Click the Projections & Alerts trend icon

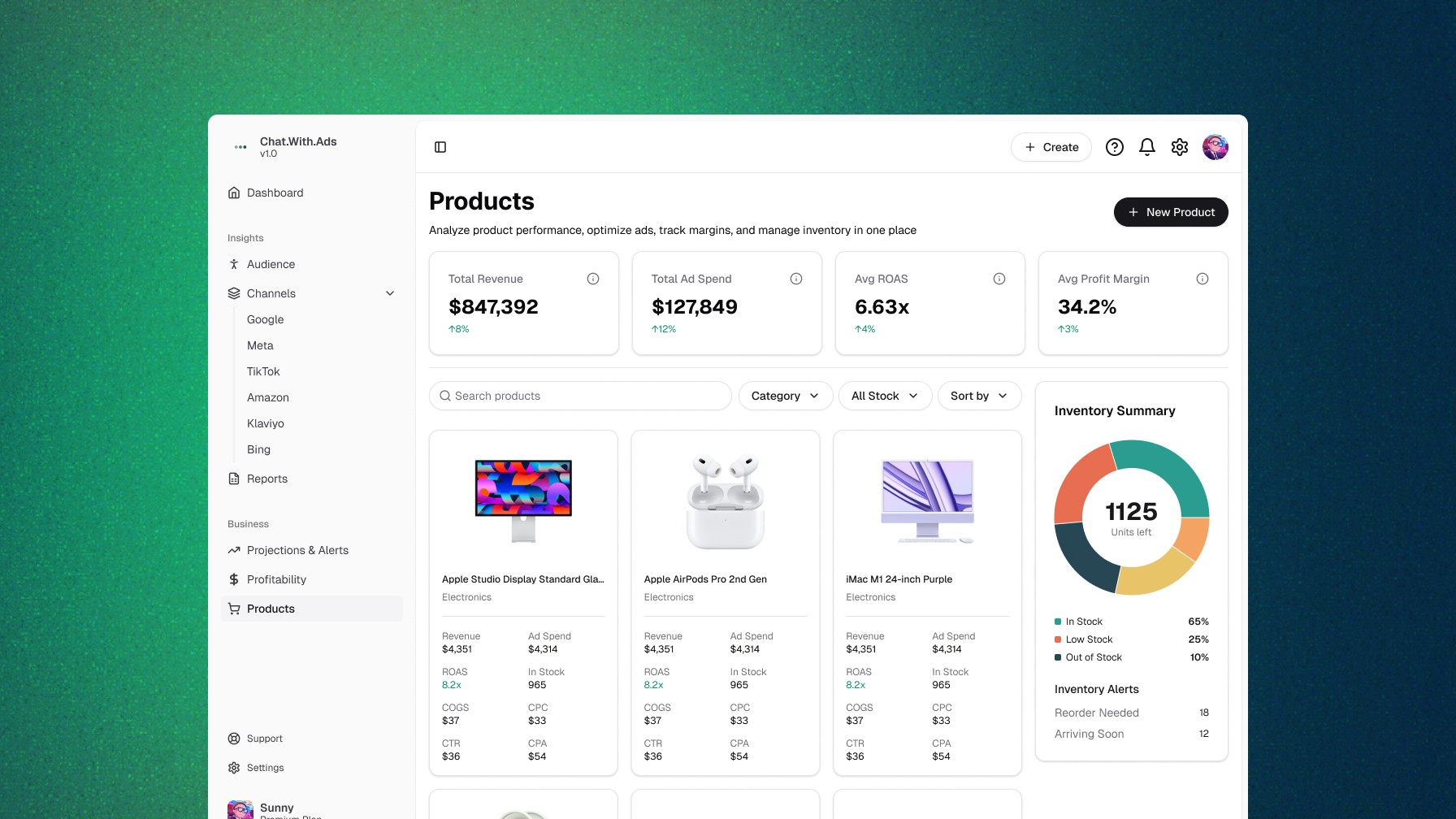234,550
